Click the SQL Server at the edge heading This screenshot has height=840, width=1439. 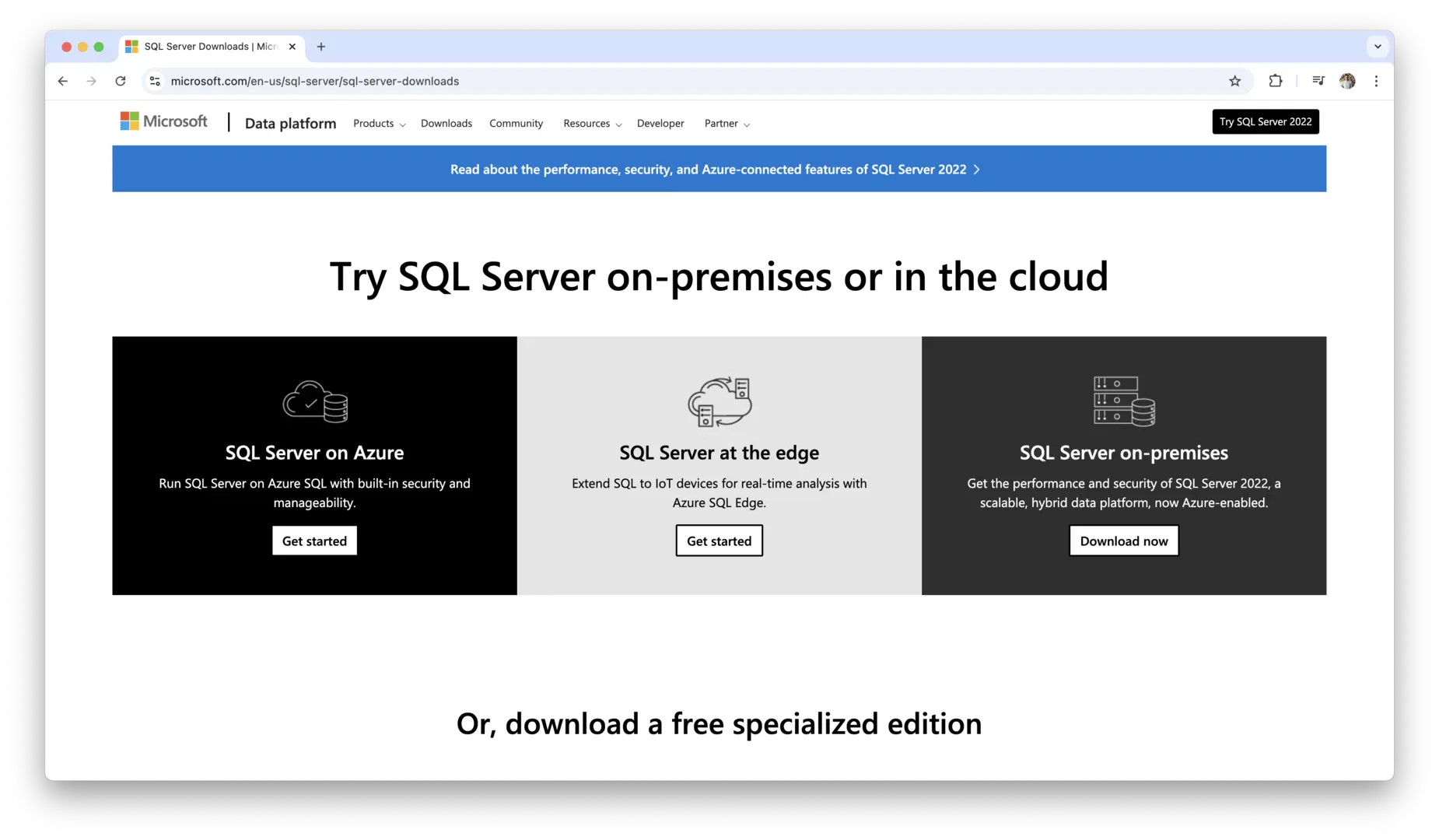[x=719, y=453]
